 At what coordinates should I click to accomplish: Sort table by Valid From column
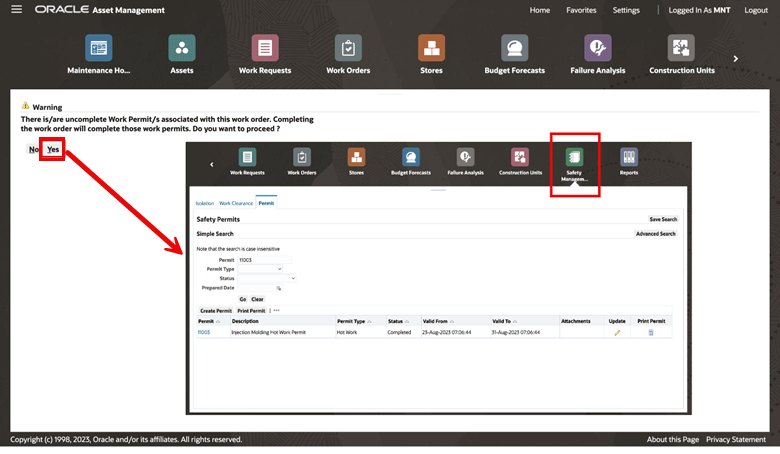pos(435,321)
